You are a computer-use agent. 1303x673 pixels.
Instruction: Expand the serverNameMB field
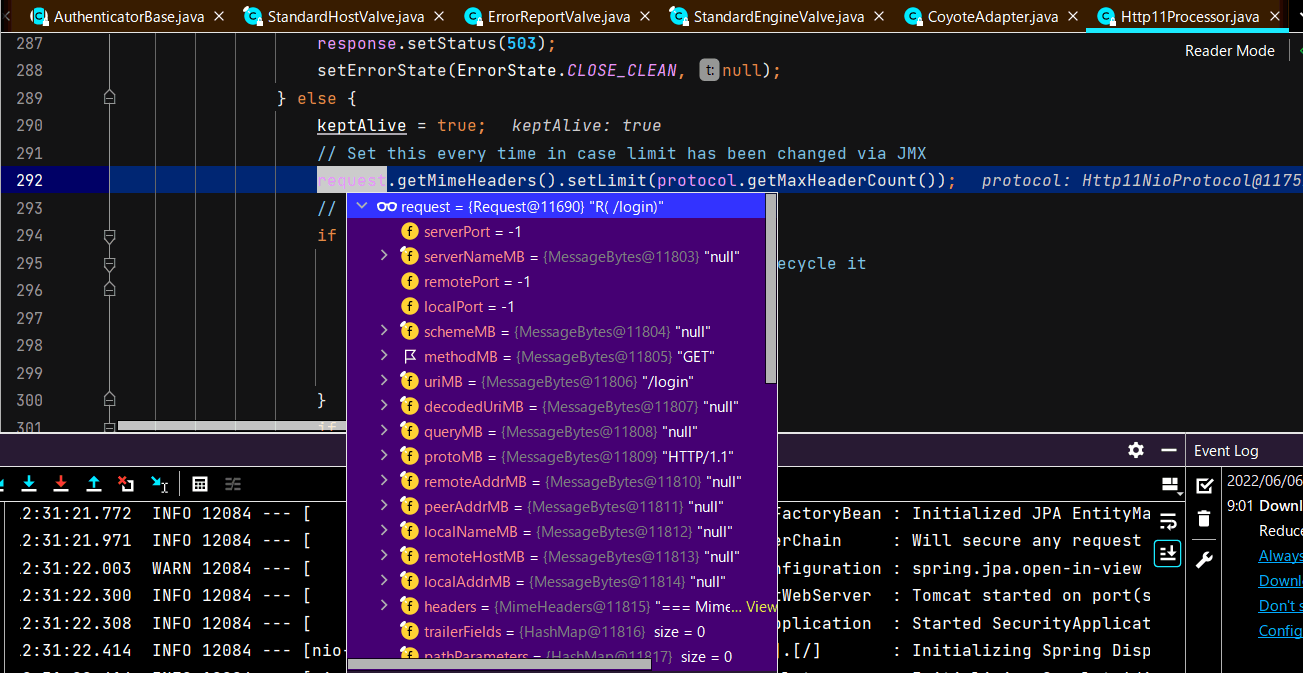[x=384, y=256]
